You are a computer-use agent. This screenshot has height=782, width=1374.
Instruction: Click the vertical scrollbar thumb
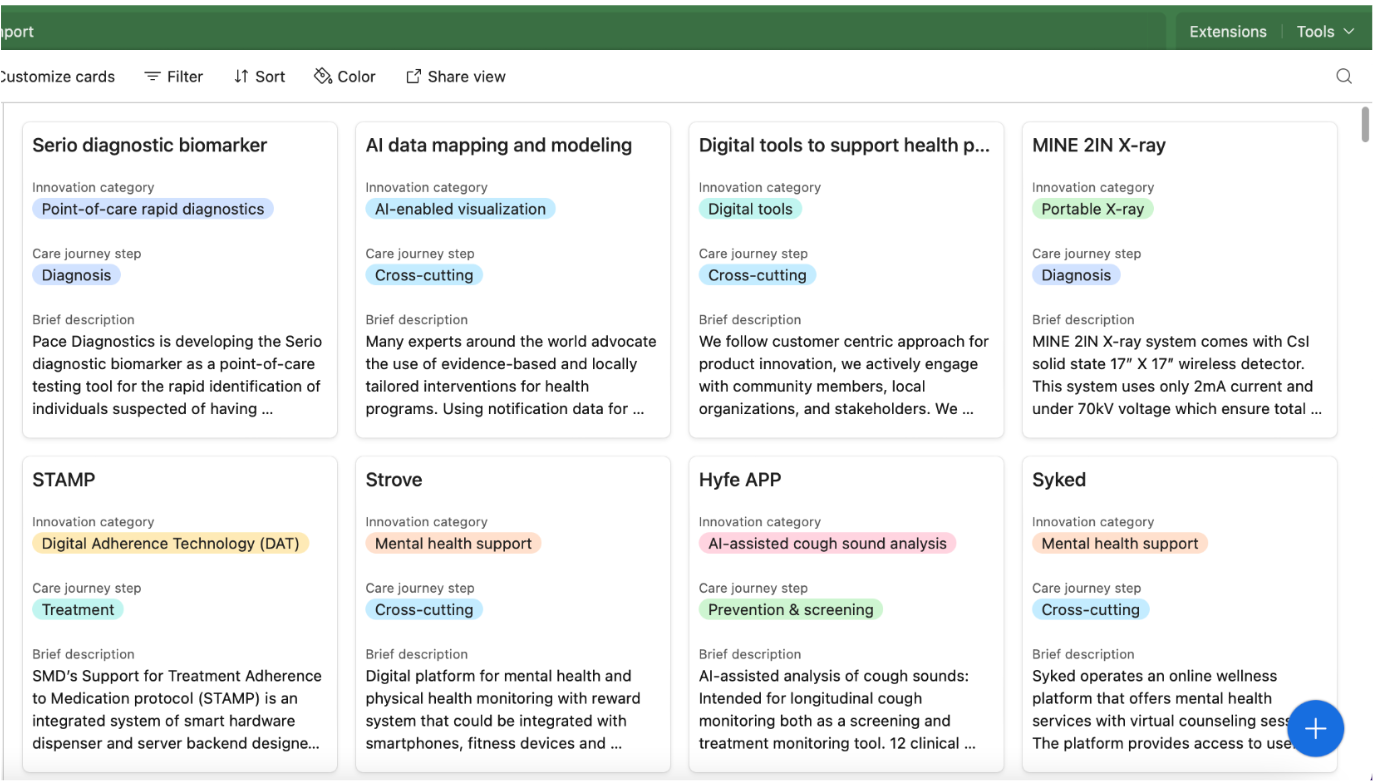click(x=1366, y=123)
